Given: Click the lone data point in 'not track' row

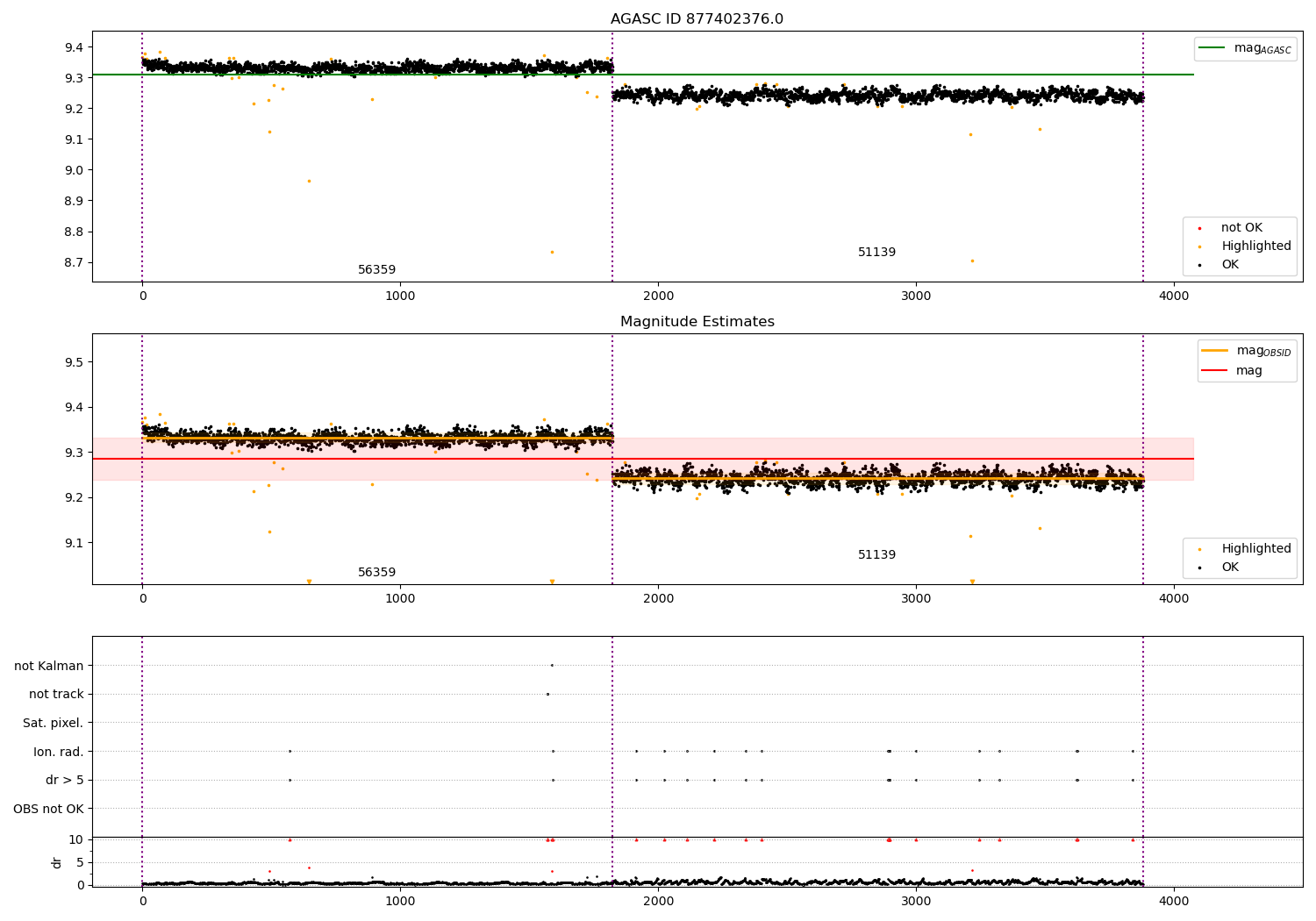Looking at the screenshot, I should tap(547, 694).
